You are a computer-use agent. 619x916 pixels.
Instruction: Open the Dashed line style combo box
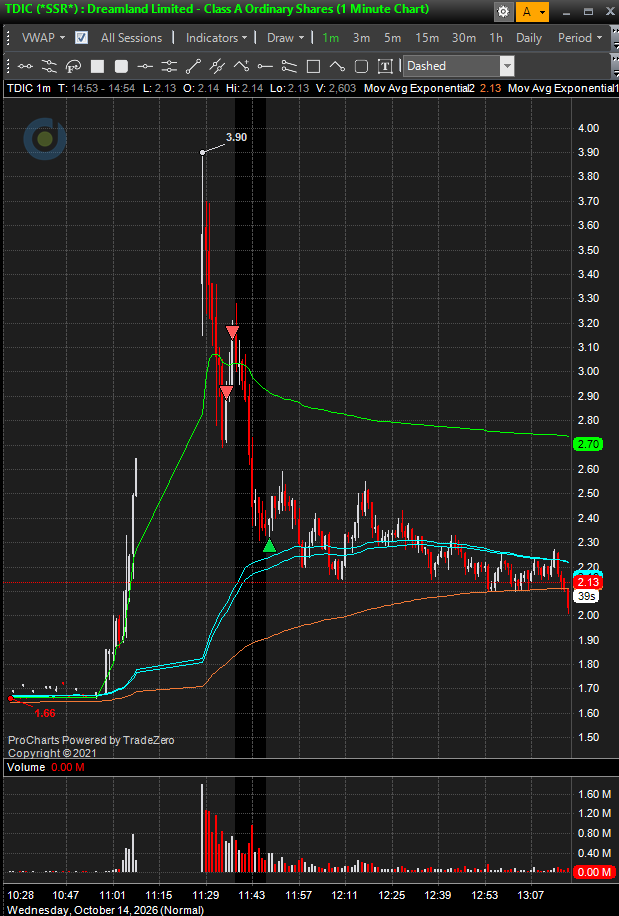458,66
